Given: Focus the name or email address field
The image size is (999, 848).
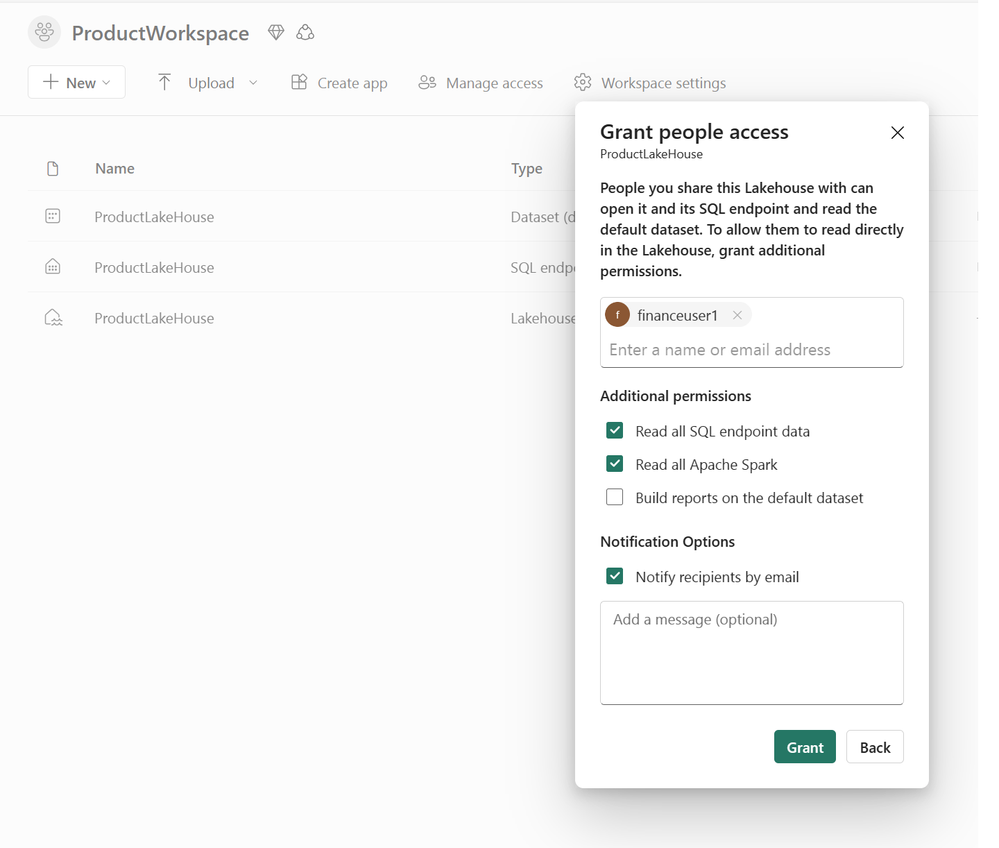Looking at the screenshot, I should 752,349.
